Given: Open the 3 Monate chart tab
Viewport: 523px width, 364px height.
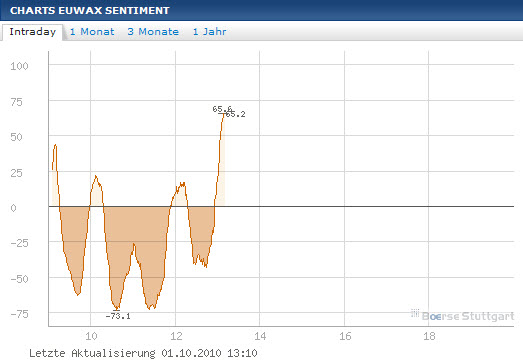Looking at the screenshot, I should (153, 32).
